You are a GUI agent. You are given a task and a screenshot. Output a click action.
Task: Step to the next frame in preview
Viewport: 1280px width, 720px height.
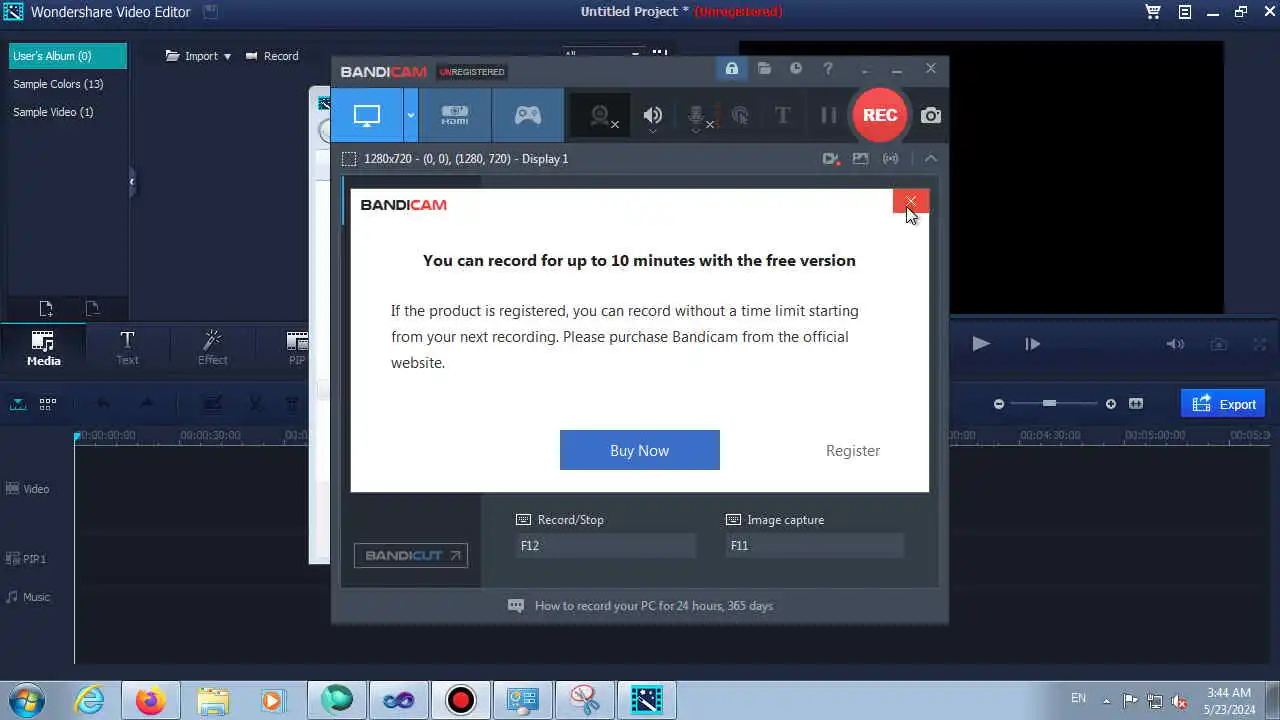pyautogui.click(x=1033, y=344)
